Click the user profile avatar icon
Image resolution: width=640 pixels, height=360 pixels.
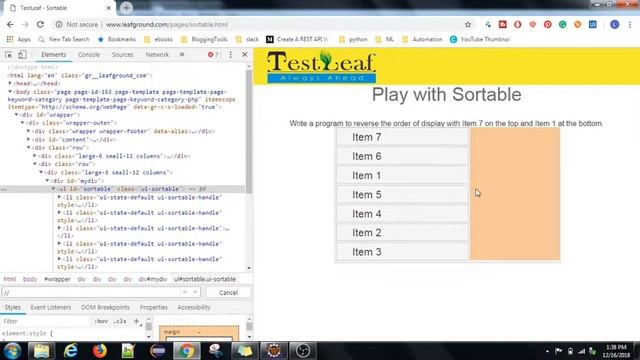(614, 24)
